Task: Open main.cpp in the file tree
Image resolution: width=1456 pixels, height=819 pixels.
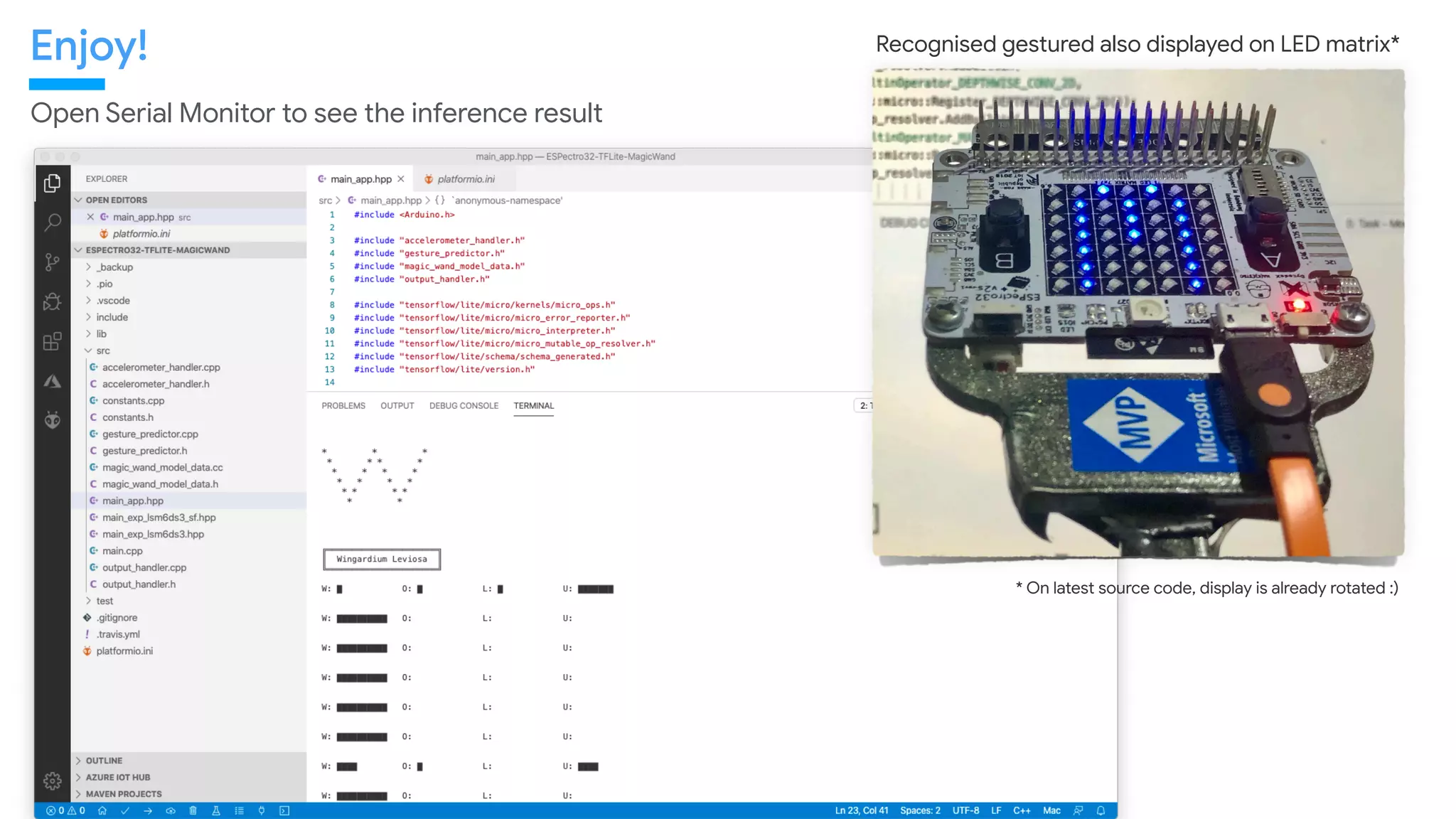Action: [x=122, y=551]
